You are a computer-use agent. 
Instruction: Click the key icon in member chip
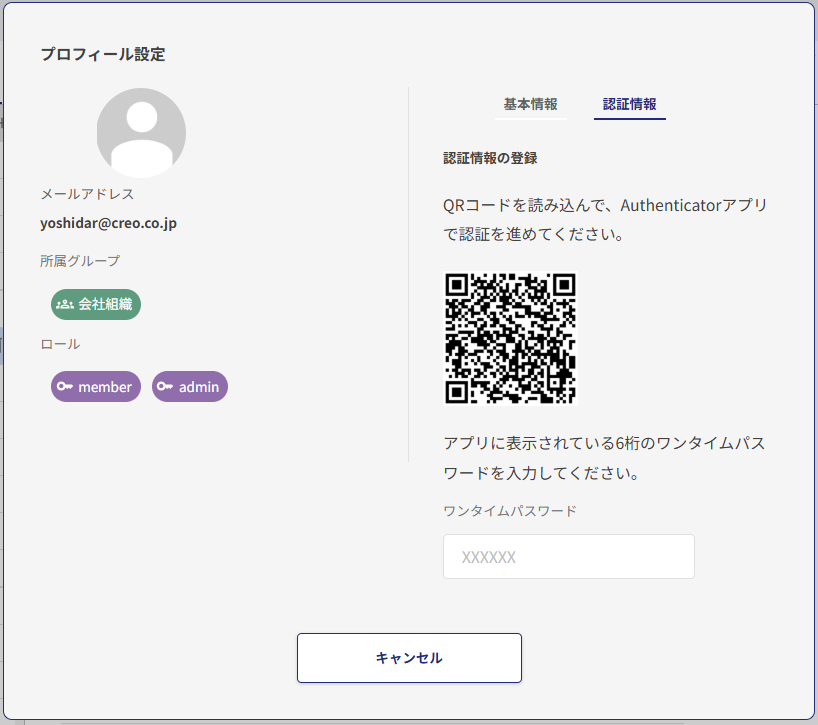pos(65,387)
